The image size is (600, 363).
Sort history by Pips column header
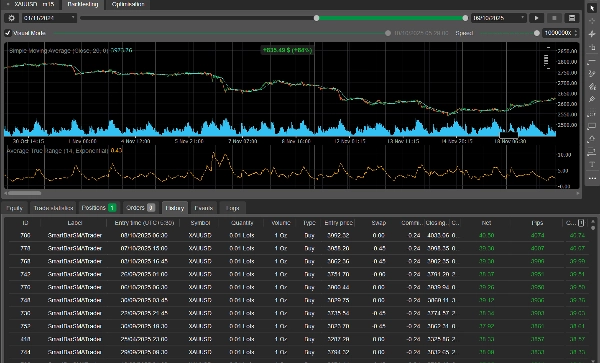538,223
